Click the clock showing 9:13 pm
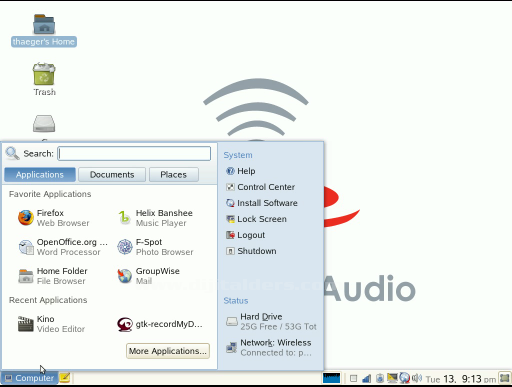Image resolution: width=512 pixels, height=387 pixels. click(461, 379)
